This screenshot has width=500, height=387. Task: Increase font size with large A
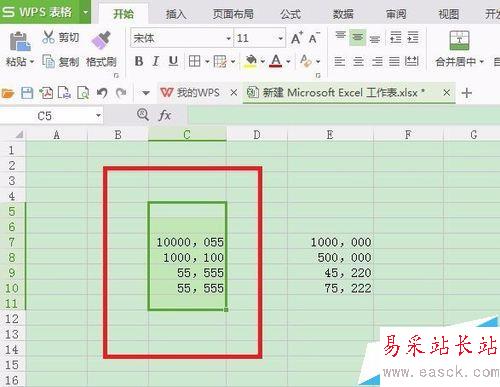296,38
